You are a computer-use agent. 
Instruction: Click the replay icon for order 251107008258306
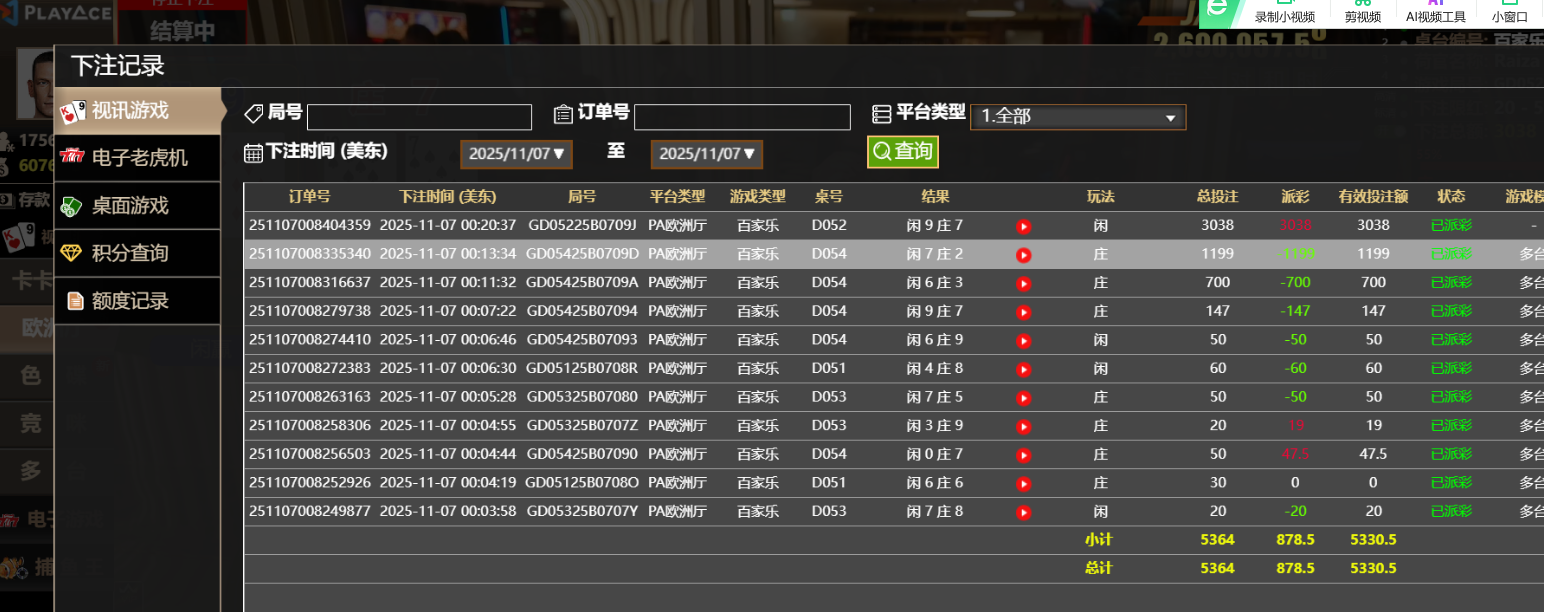coord(1023,426)
